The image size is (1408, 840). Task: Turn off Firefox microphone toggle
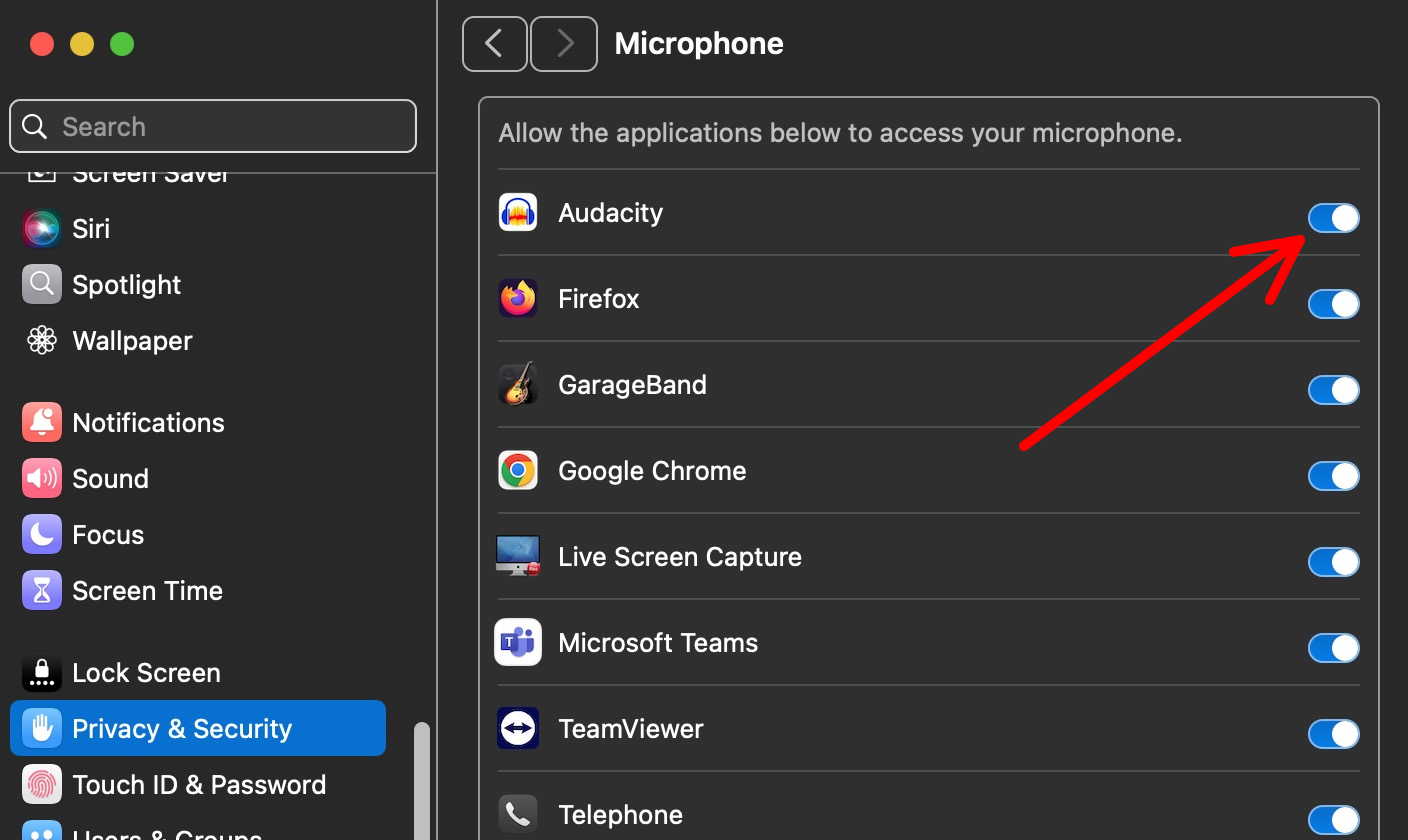(1333, 304)
